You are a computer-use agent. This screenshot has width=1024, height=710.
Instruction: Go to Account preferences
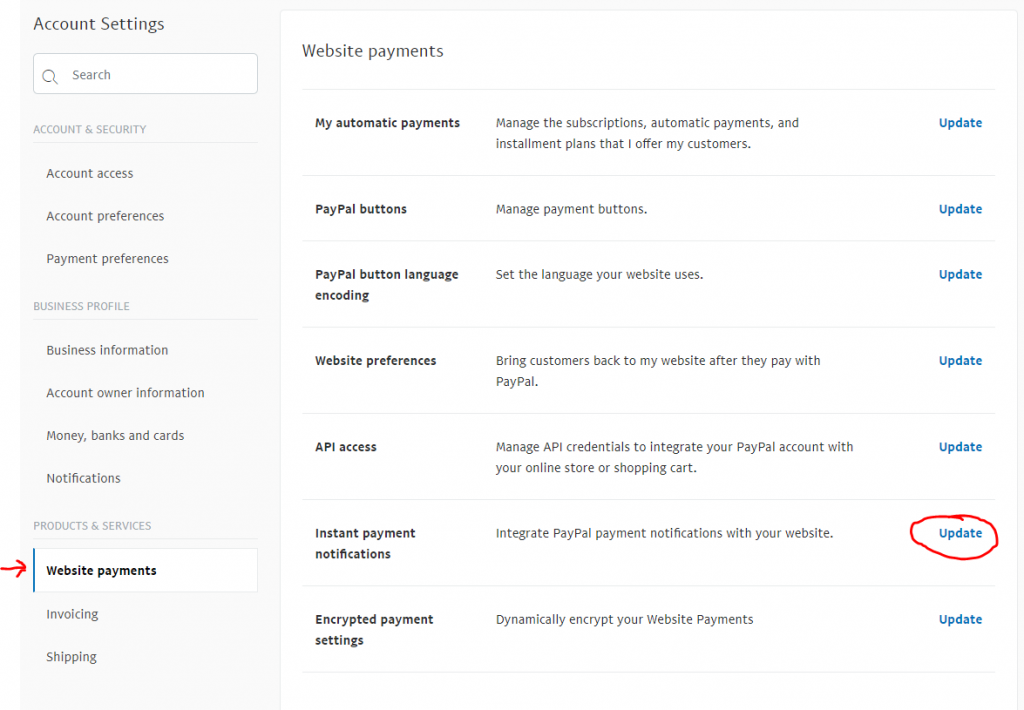[105, 216]
